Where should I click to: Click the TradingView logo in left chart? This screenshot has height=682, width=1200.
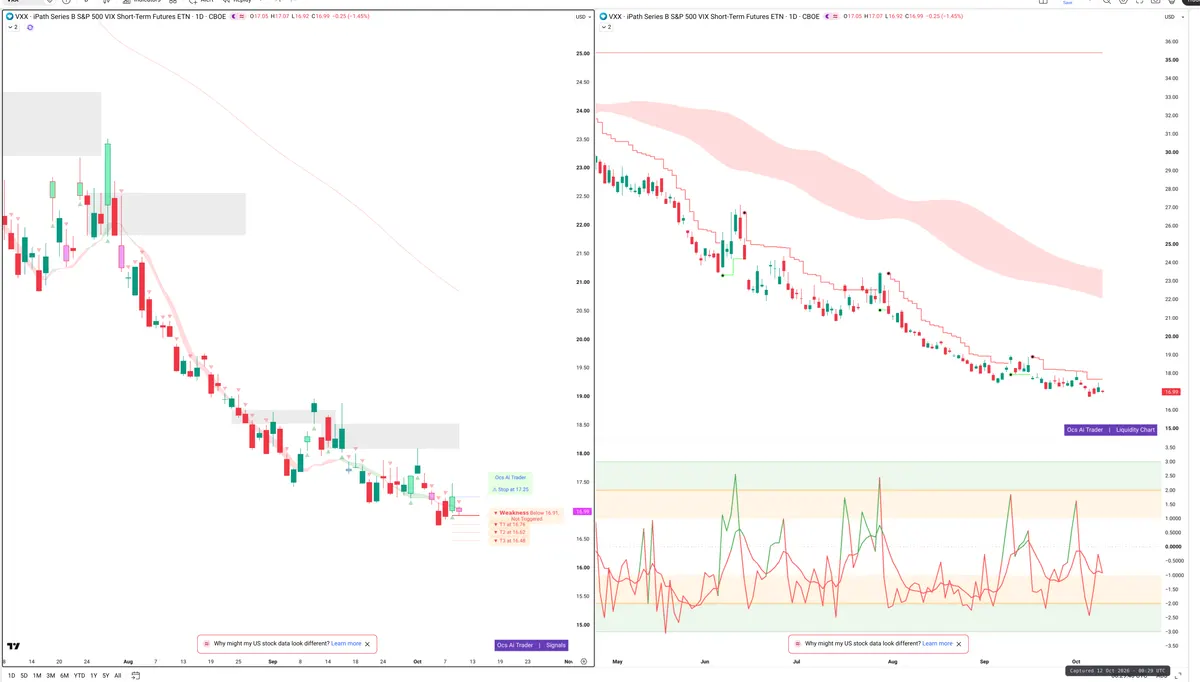(13, 647)
